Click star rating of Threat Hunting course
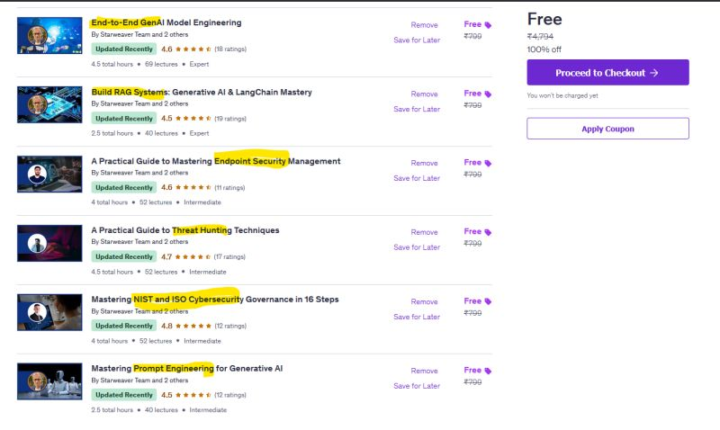This screenshot has height=430, width=720. pyautogui.click(x=193, y=257)
